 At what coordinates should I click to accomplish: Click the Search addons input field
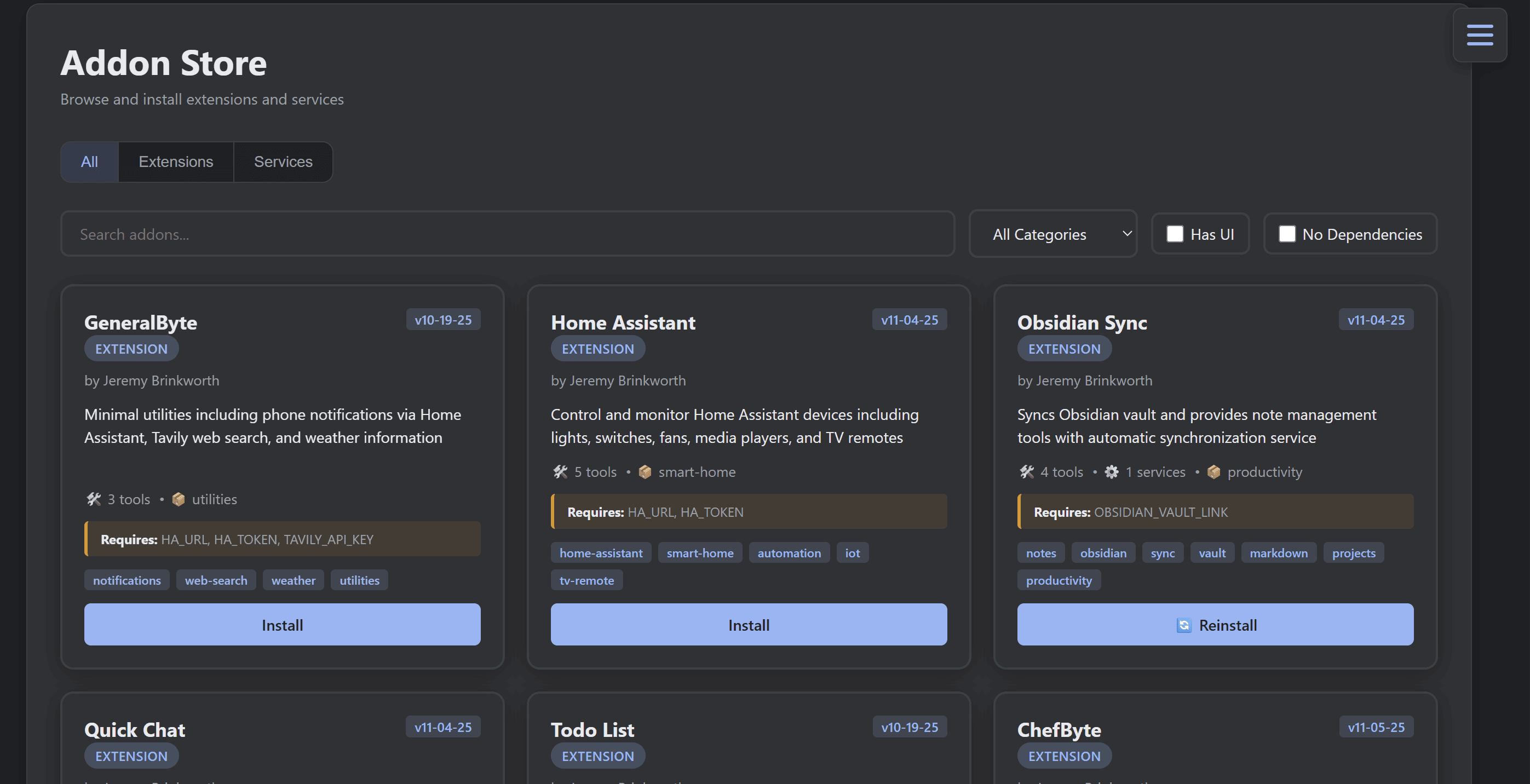(x=507, y=234)
